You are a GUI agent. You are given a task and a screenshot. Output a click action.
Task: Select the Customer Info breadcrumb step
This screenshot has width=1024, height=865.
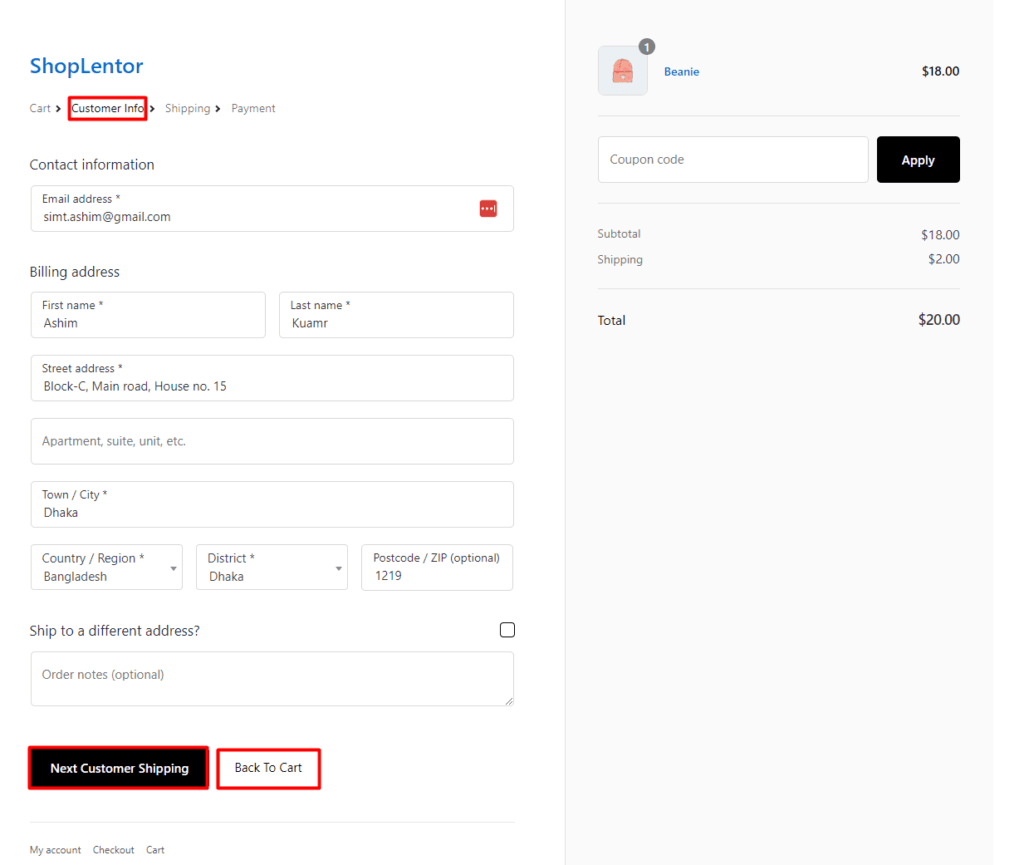coord(108,108)
